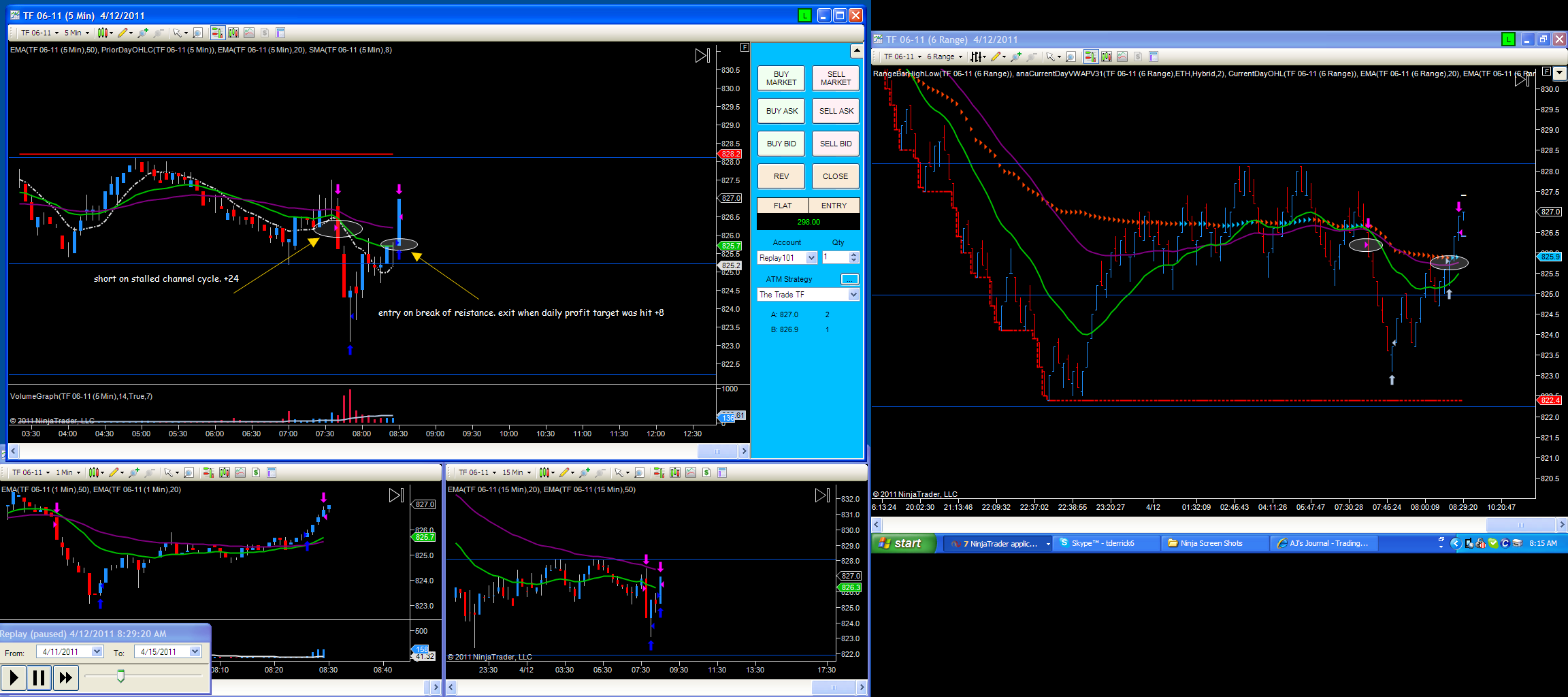Screen dimensions: 1568x697
Task: Click the replay play button
Action: coord(14,677)
